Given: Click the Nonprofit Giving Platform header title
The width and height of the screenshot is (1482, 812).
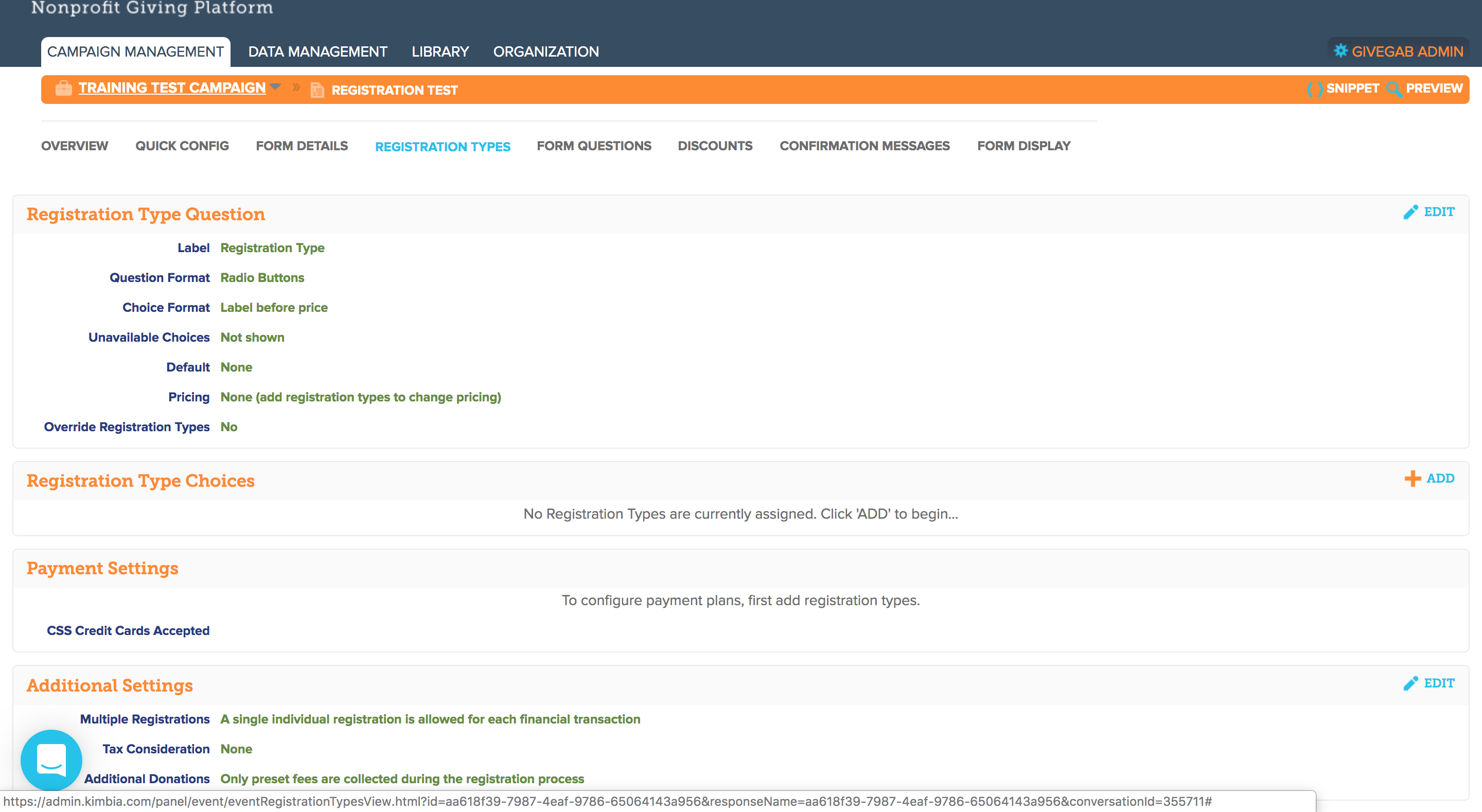Looking at the screenshot, I should point(152,8).
